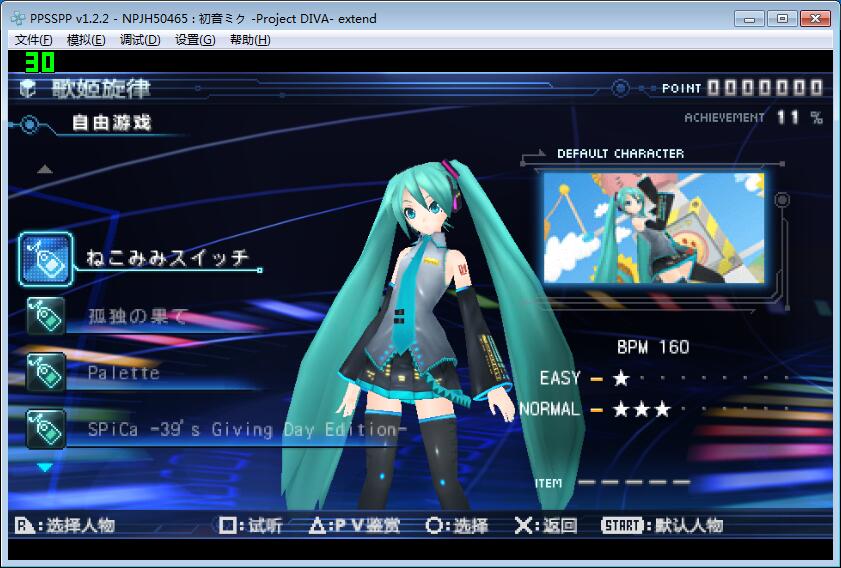Click the X 返回 button icon
This screenshot has width=841, height=568.
(x=523, y=525)
